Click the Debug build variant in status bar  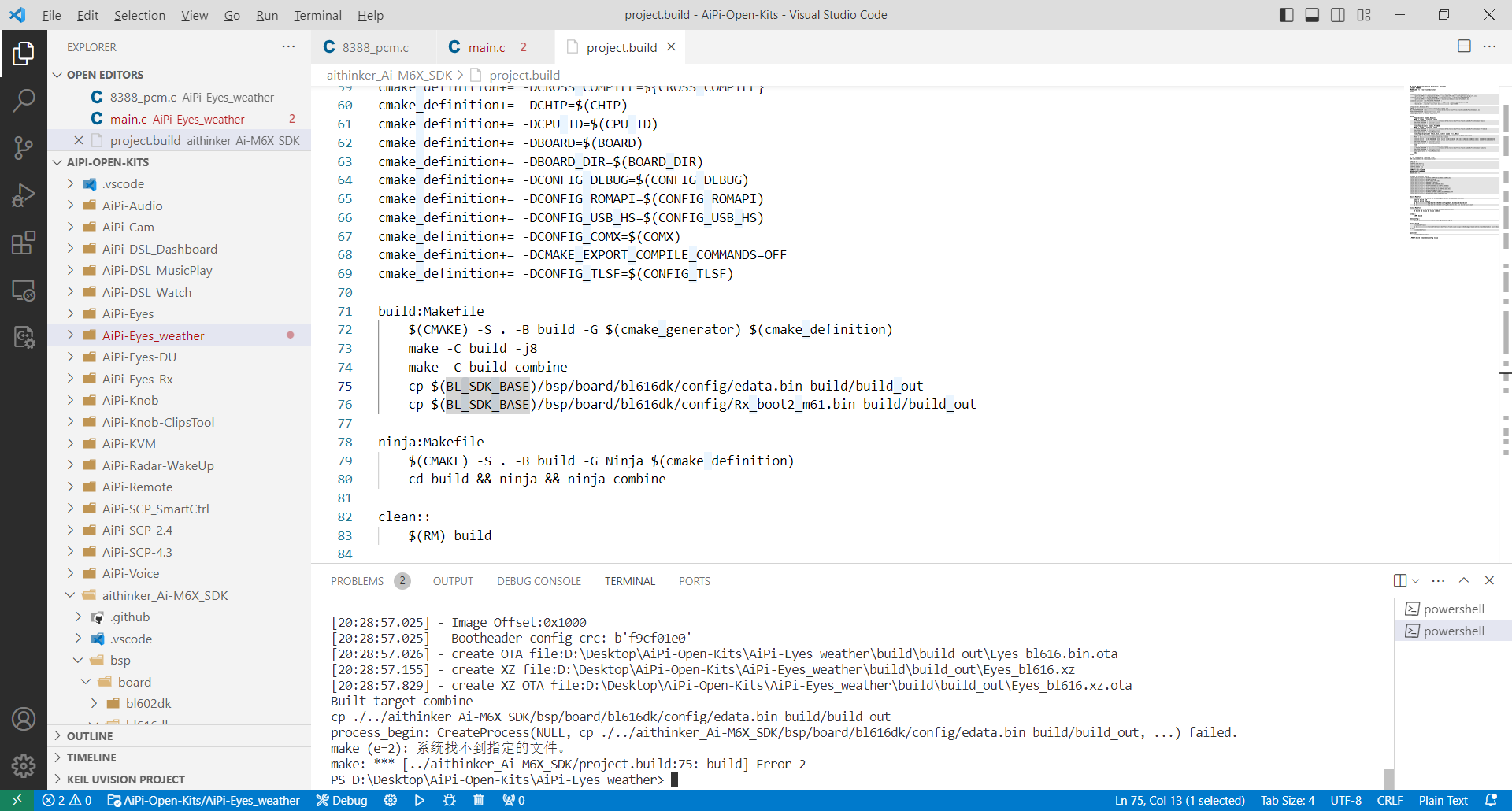342,800
